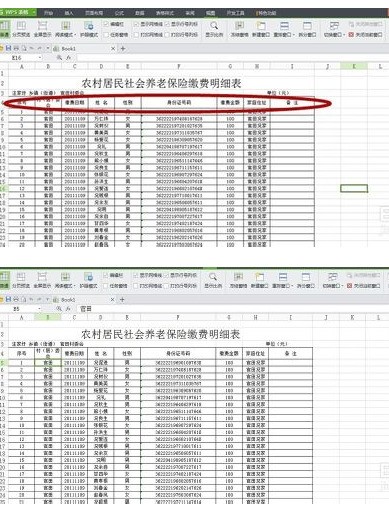Viewport: 389px width, 506px height.
Task: Open Page Break Preview (分页预览) in the top ribbon
Action: [21, 29]
